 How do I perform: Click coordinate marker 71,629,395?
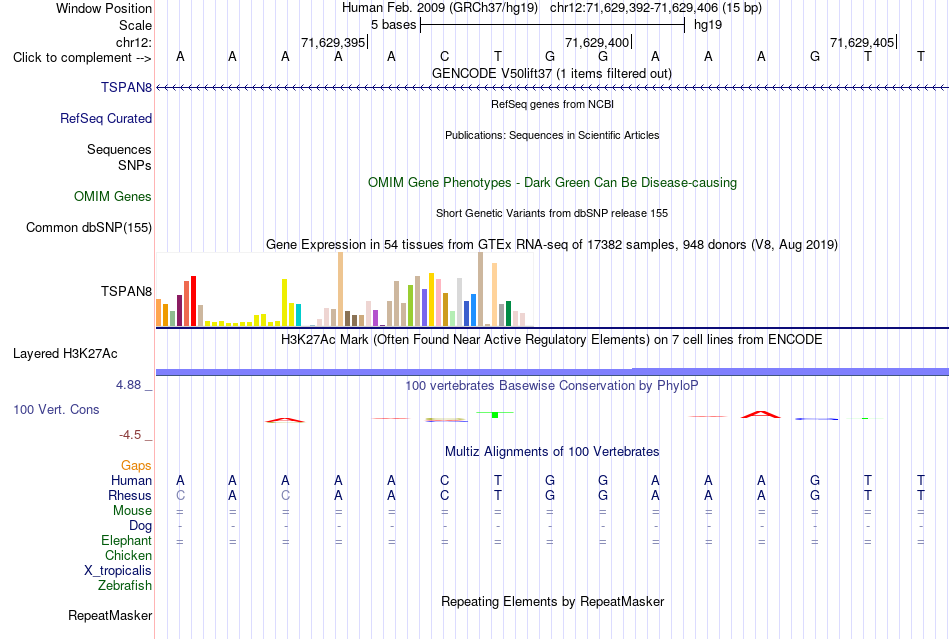333,42
